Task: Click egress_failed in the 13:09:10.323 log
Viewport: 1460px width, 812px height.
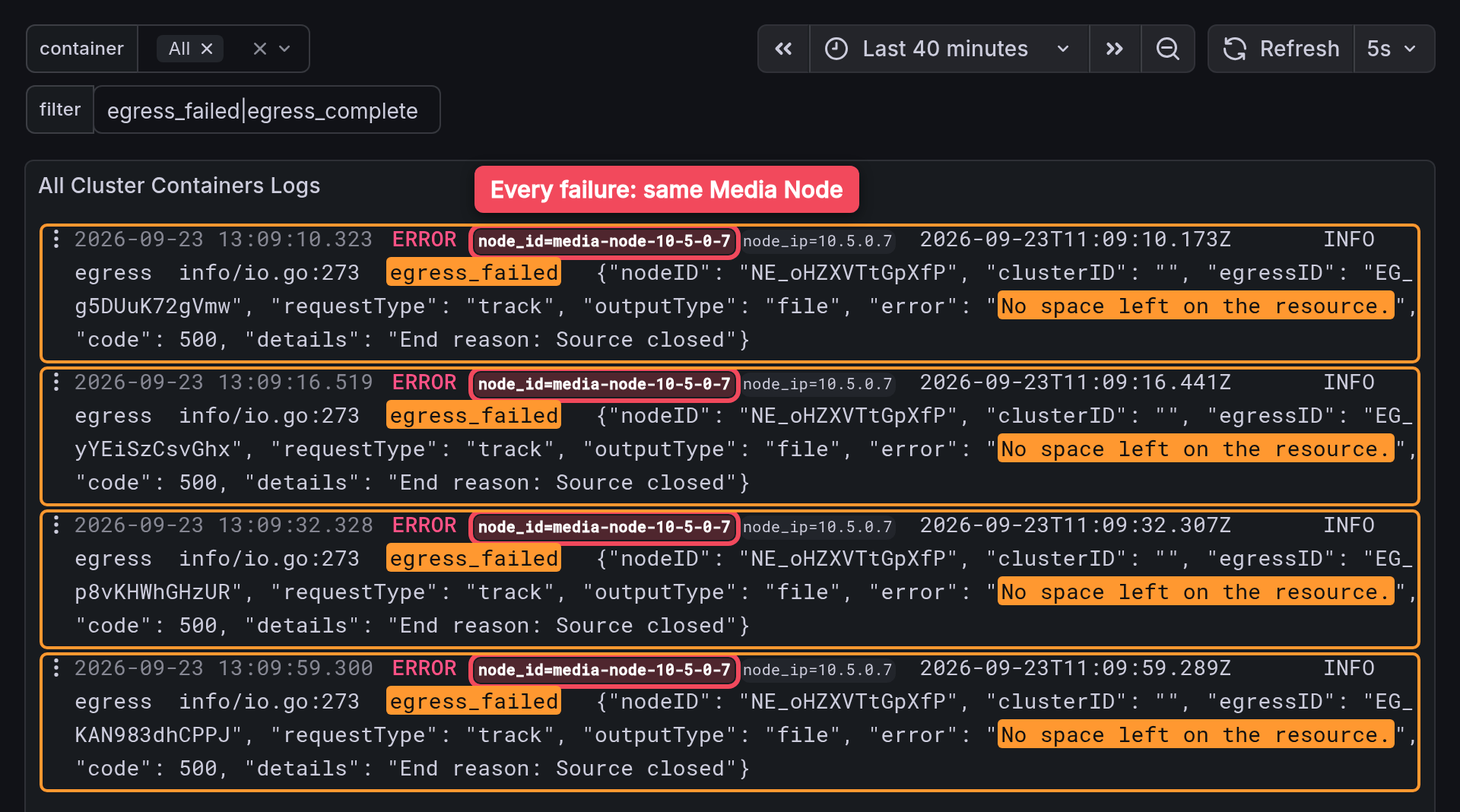Action: click(x=474, y=273)
